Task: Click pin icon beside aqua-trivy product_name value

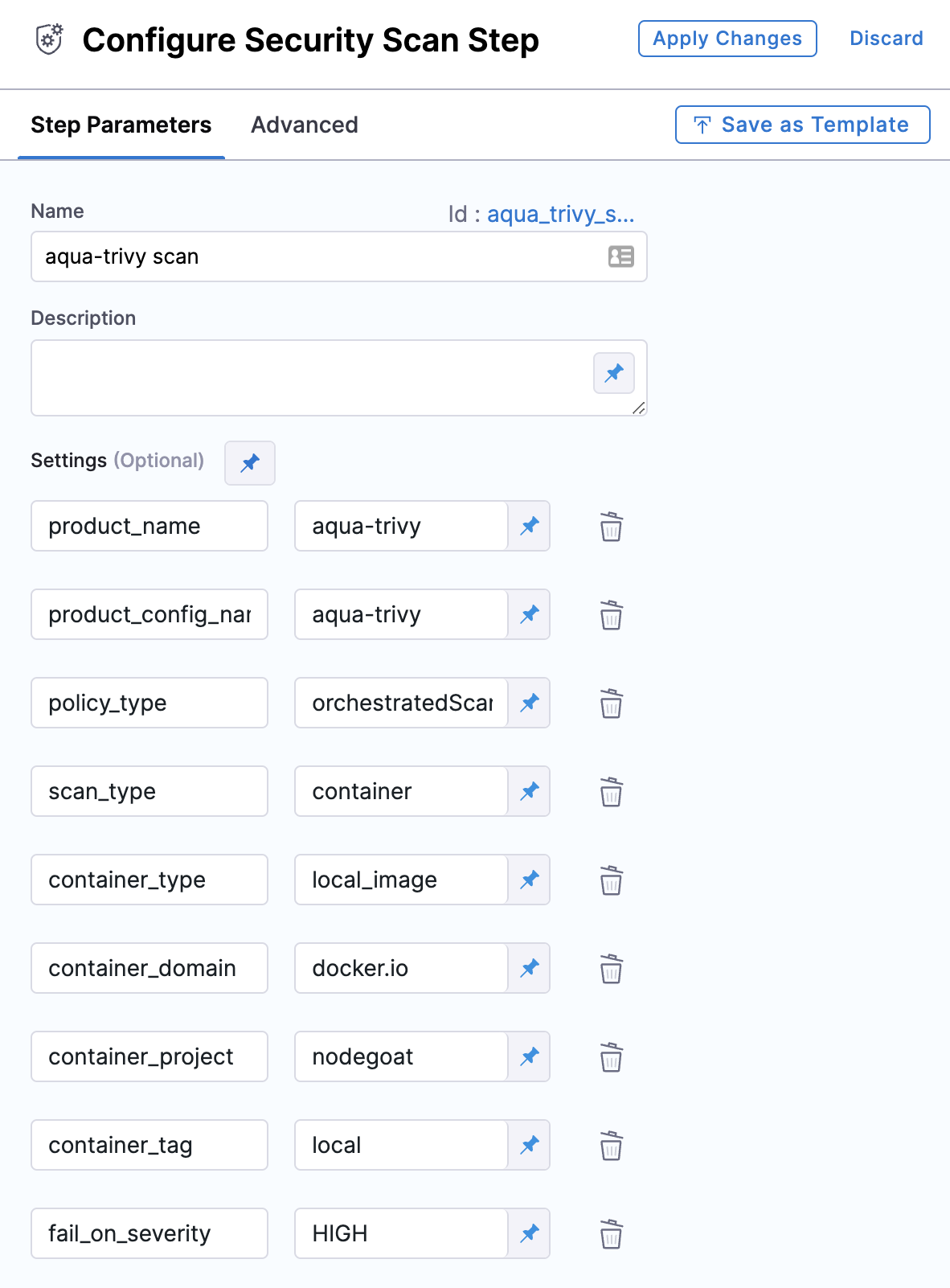Action: tap(529, 526)
